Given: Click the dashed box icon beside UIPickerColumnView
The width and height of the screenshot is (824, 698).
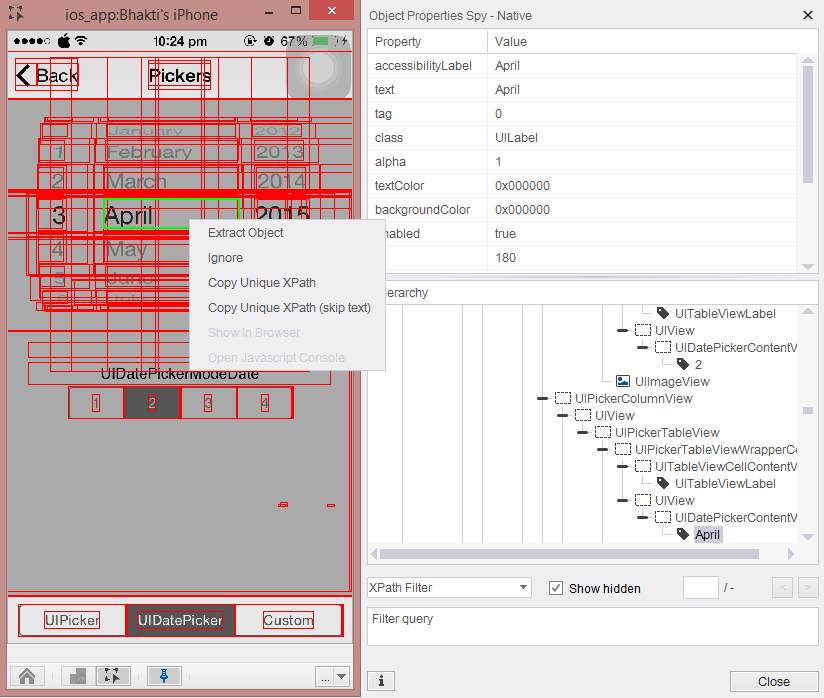Looking at the screenshot, I should pos(563,398).
